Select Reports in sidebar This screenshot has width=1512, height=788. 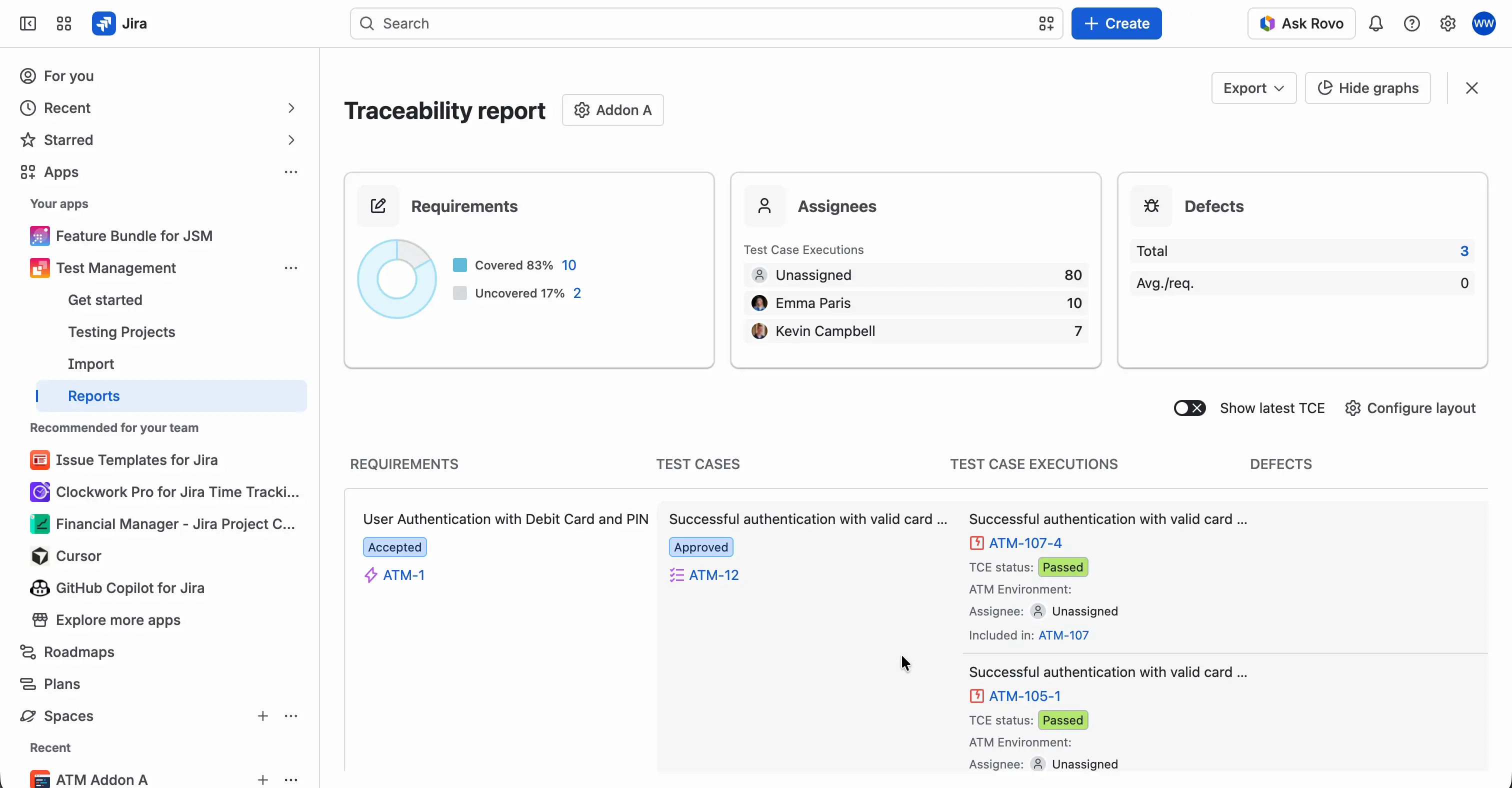coord(171,396)
